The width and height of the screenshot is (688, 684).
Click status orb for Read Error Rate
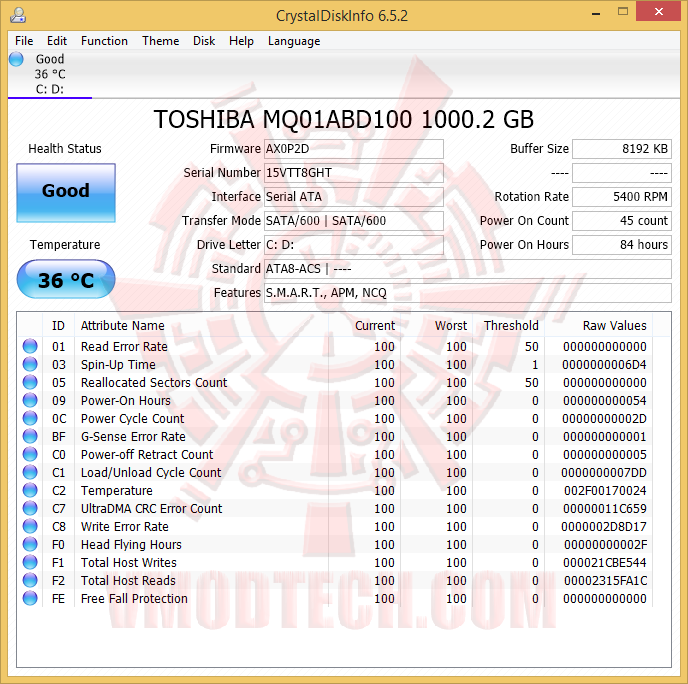coord(30,346)
